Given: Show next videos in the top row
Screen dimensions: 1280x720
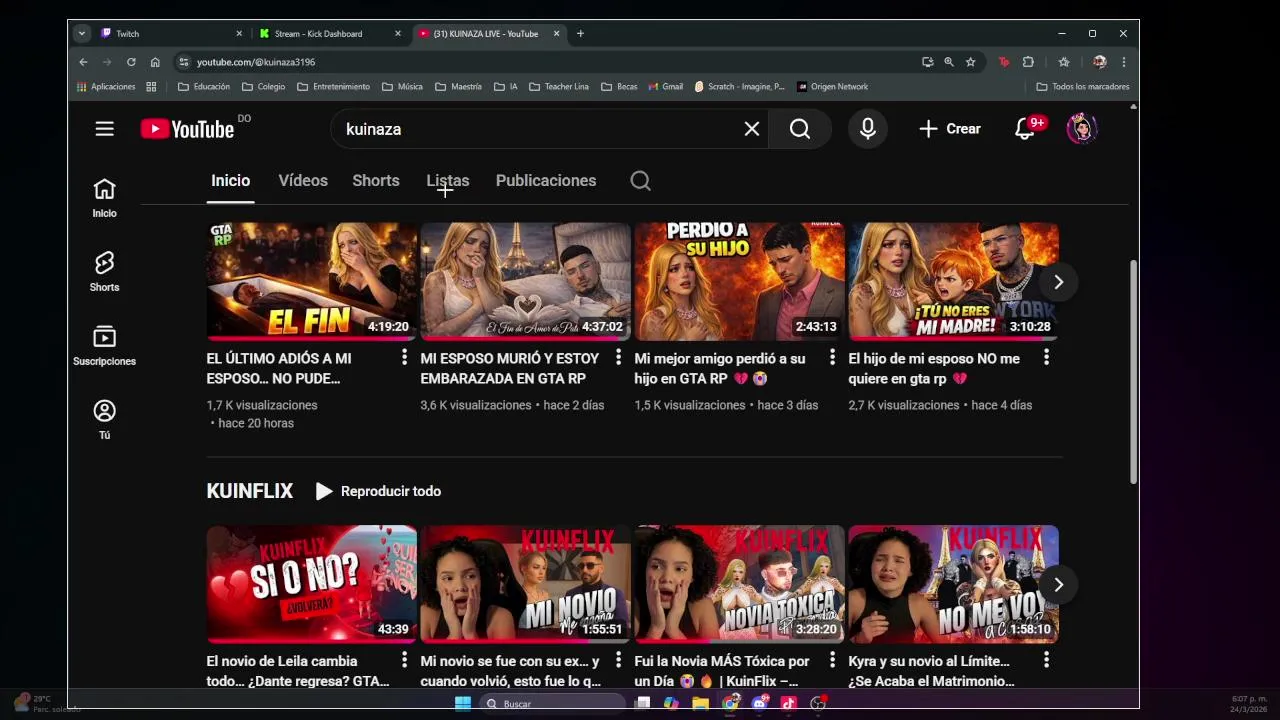Looking at the screenshot, I should [x=1058, y=282].
